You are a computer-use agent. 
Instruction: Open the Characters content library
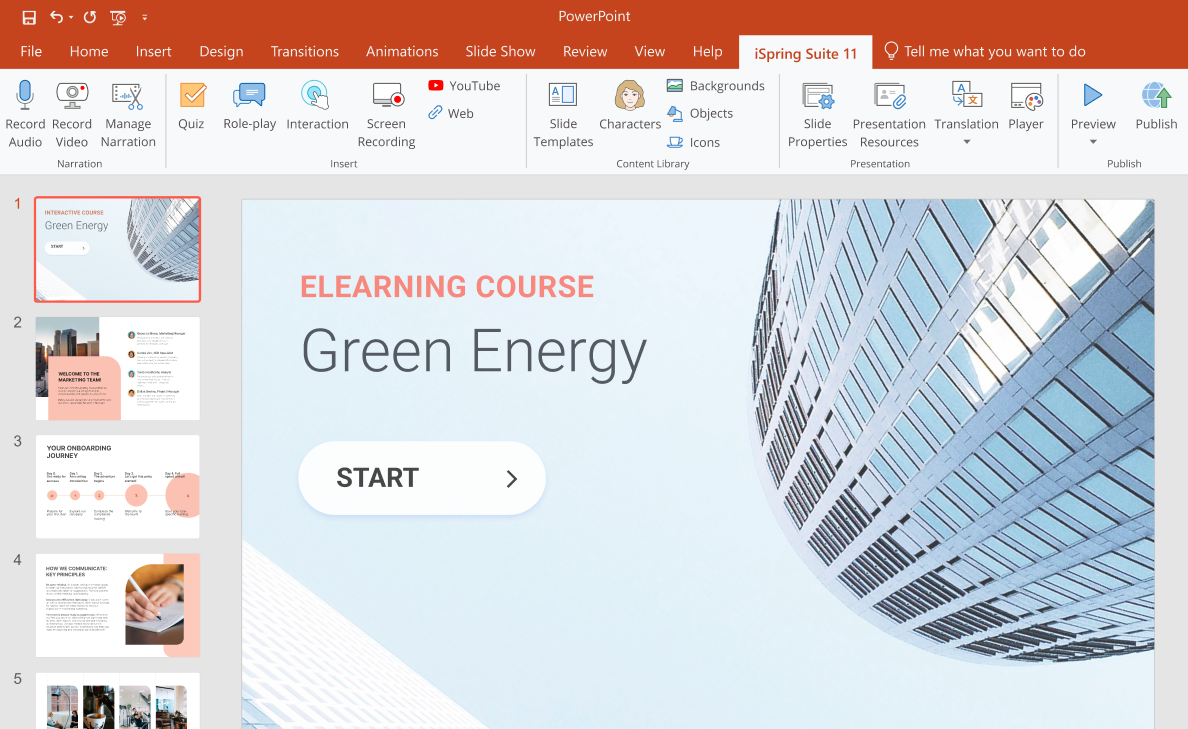[629, 96]
